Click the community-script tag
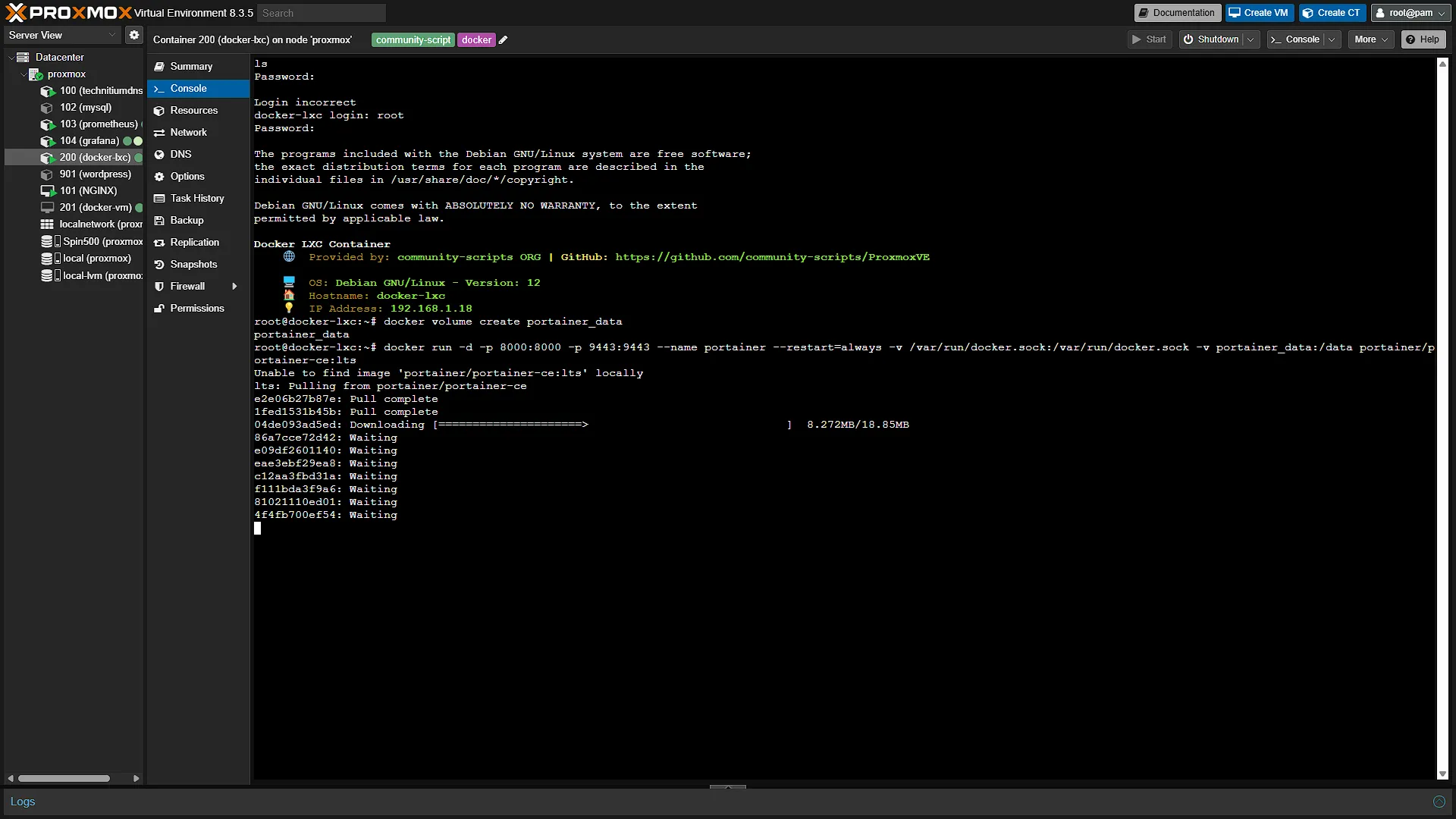 pyautogui.click(x=413, y=40)
